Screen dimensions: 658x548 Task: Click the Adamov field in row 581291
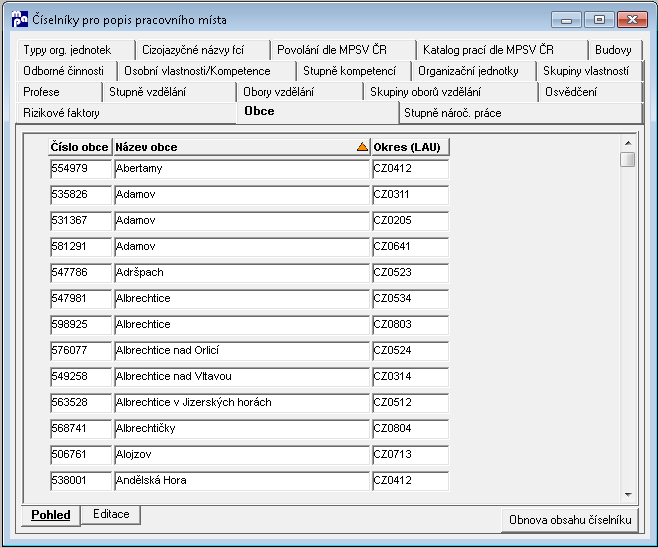pos(242,247)
